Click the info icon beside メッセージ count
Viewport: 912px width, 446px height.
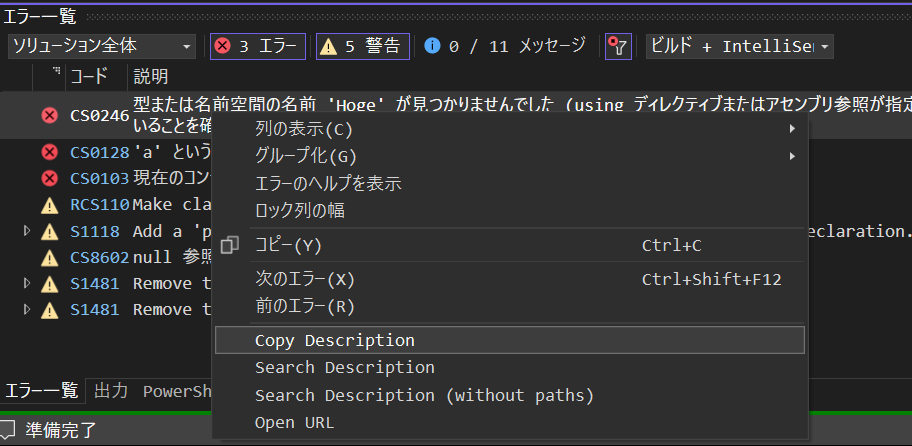[x=432, y=45]
